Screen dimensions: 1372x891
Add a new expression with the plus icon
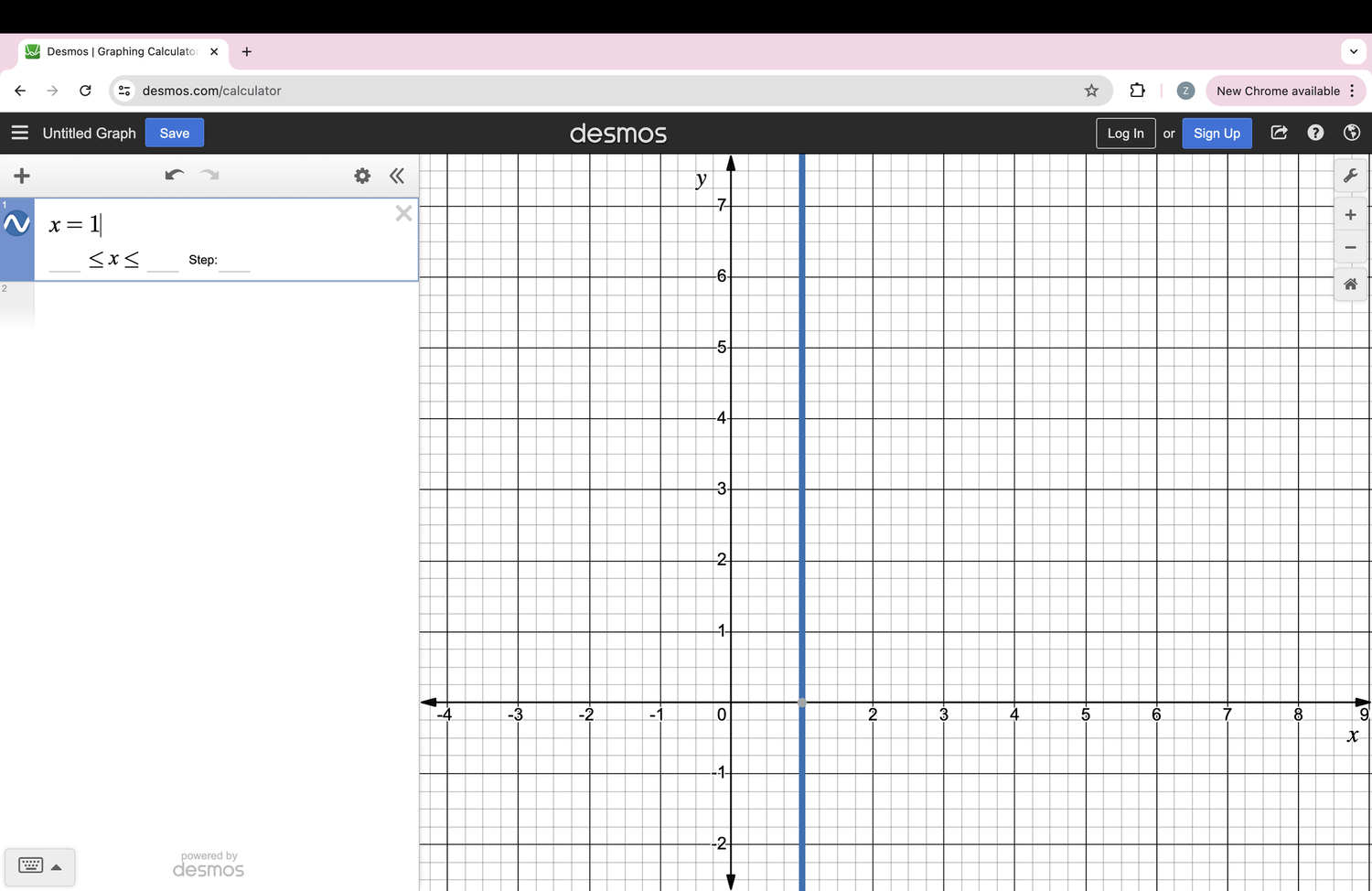[x=21, y=176]
